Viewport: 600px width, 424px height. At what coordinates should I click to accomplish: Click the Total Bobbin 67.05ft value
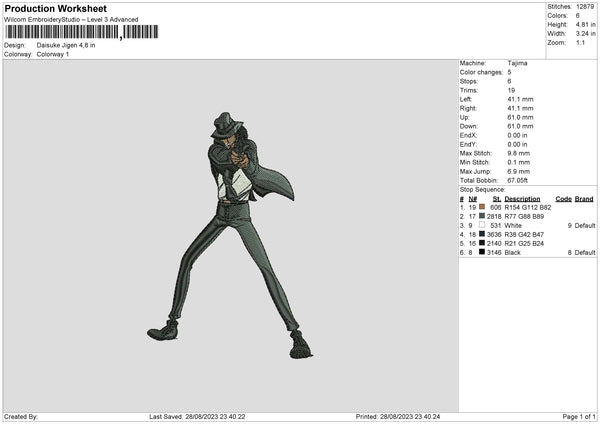[517, 180]
